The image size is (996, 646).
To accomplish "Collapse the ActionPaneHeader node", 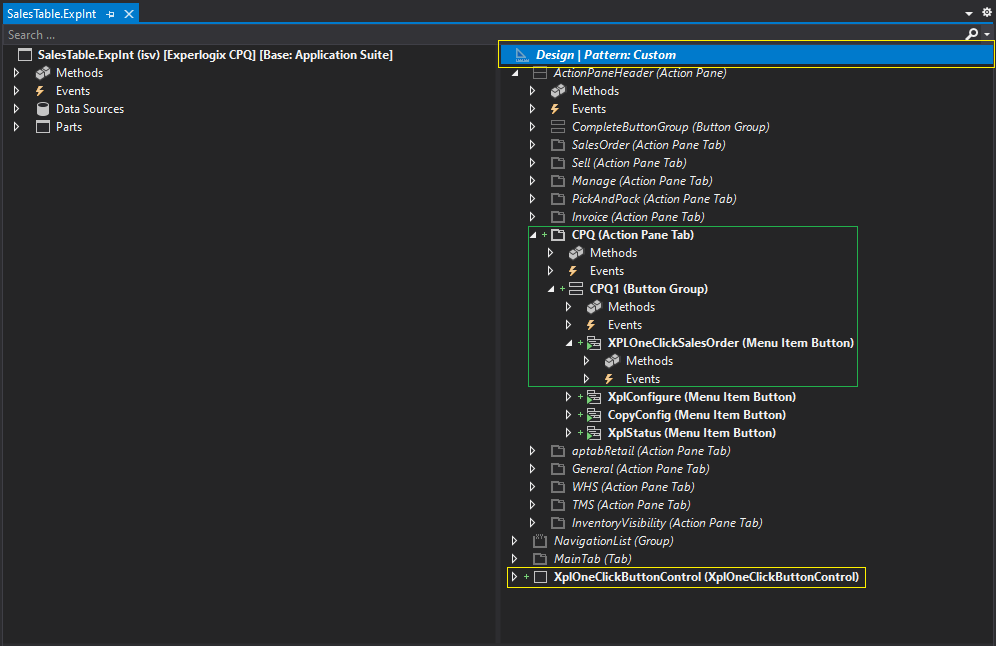I will [x=515, y=73].
